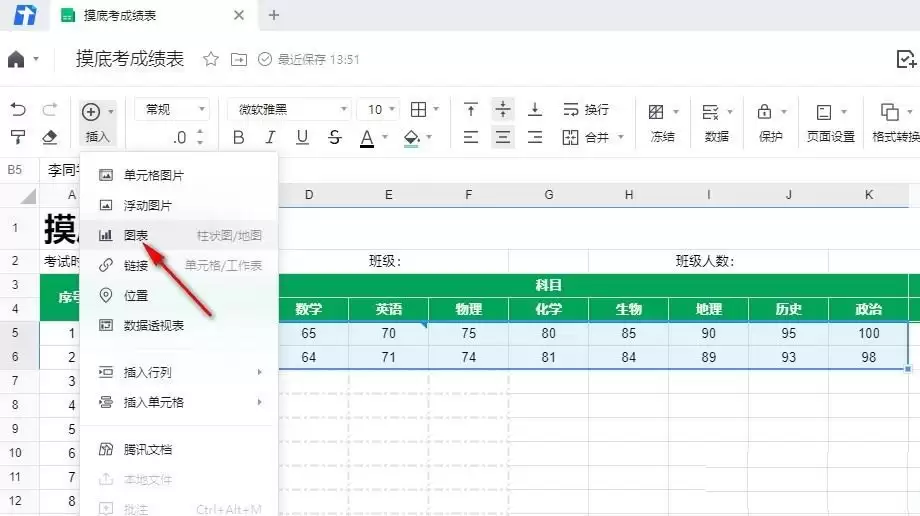Click the undo arrow icon
Screen dimensions: 920x516
point(17,110)
